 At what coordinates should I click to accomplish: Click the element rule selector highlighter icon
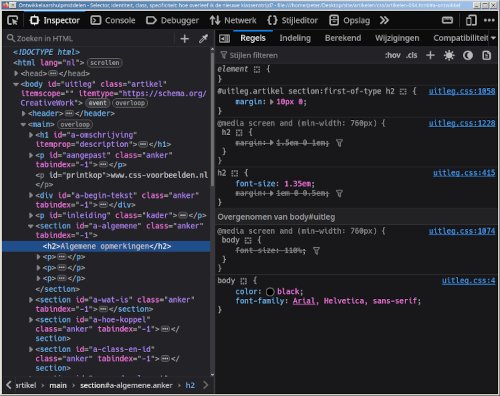(x=257, y=70)
